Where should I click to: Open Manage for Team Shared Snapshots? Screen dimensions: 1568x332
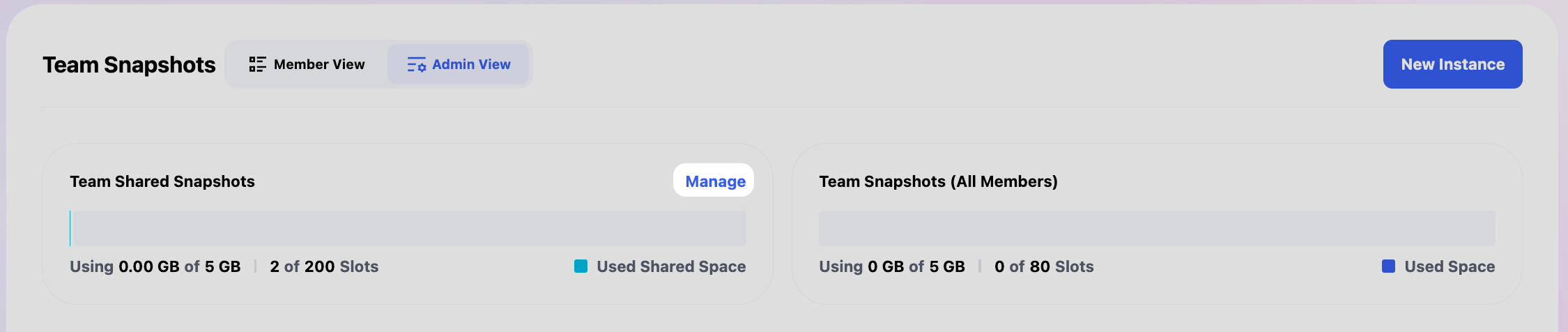pyautogui.click(x=714, y=181)
